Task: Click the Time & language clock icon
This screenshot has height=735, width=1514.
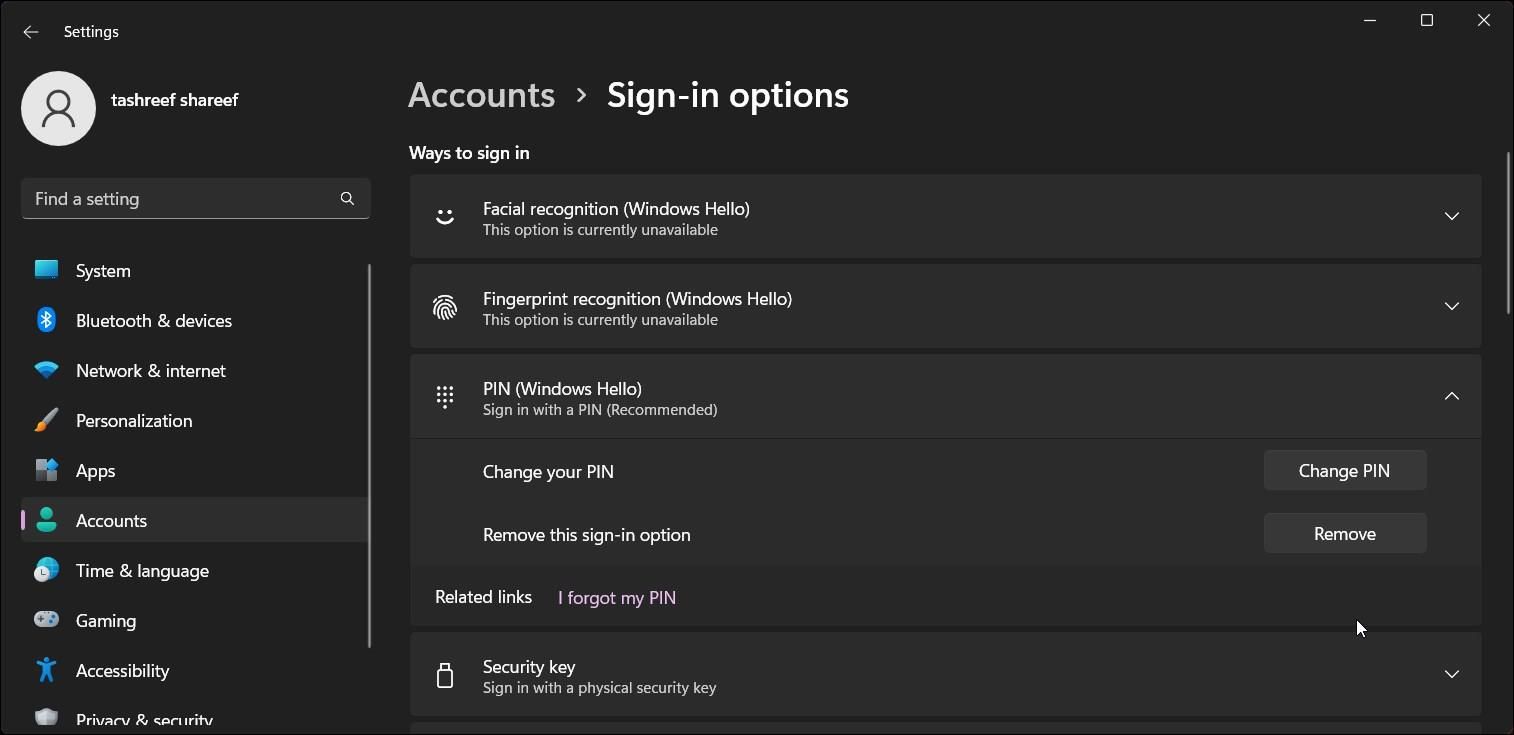Action: (x=46, y=570)
